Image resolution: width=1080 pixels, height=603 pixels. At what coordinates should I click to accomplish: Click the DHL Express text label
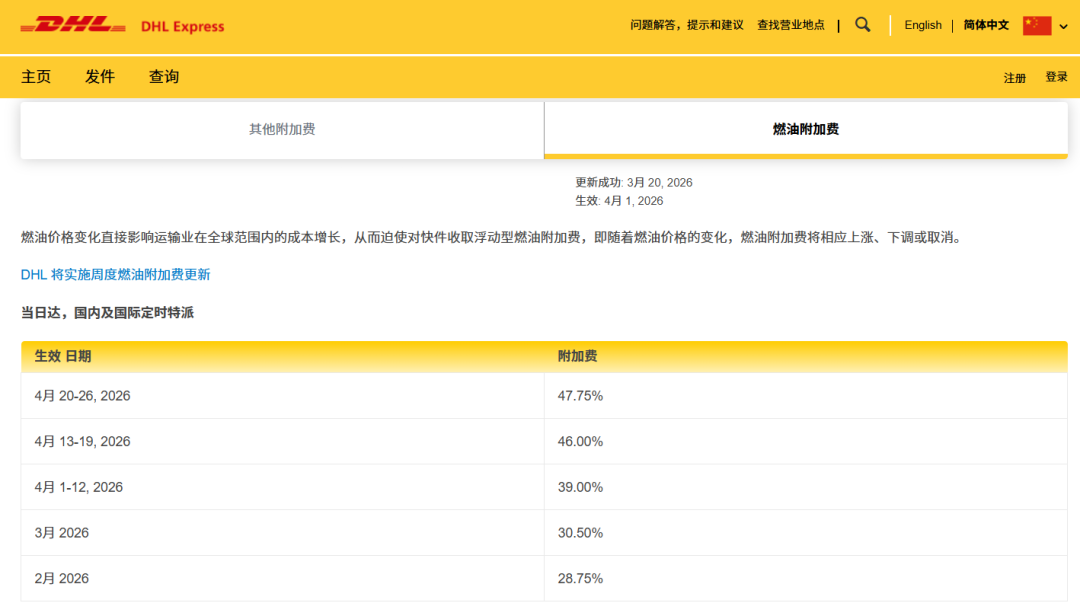[x=183, y=27]
